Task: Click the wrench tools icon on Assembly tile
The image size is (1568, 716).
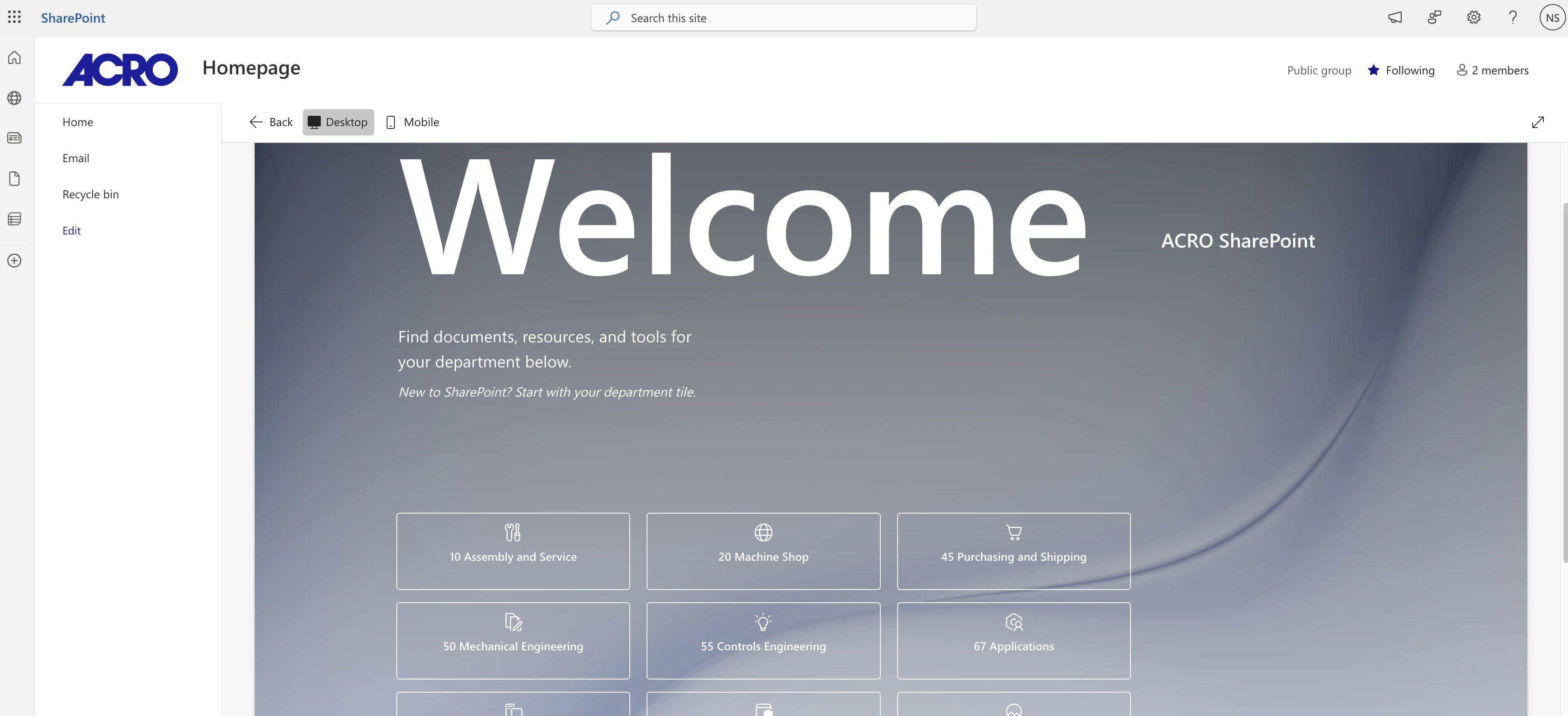Action: click(x=513, y=532)
